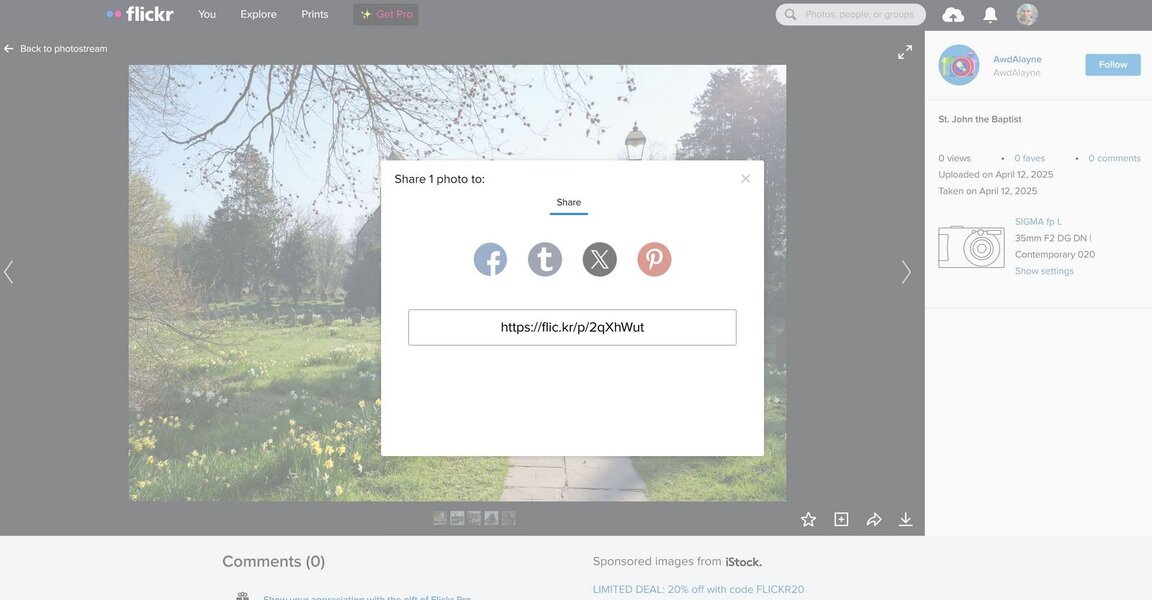The width and height of the screenshot is (1152, 600).
Task: Go back to photostream
Action: 56,49
